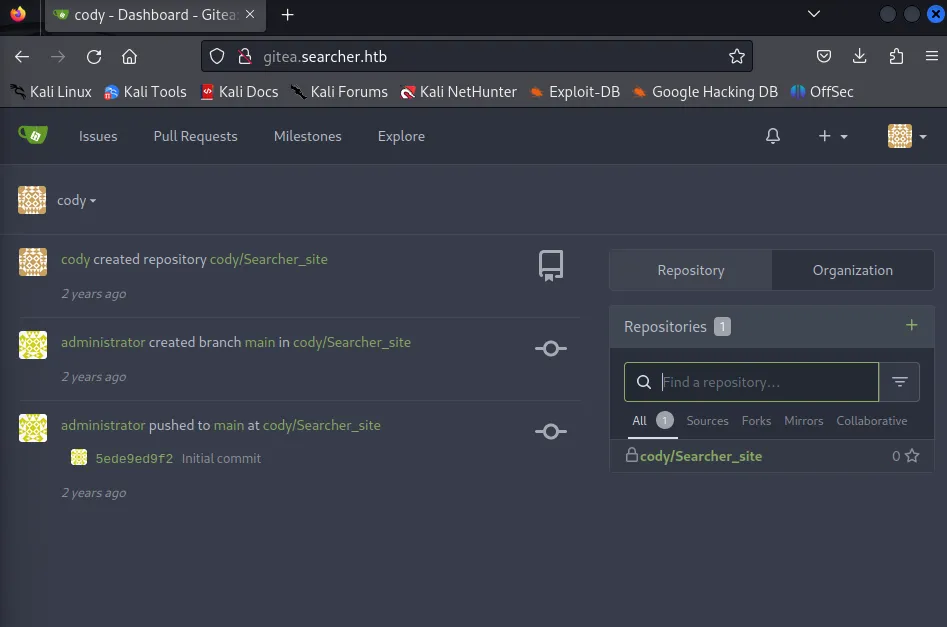This screenshot has height=627, width=947.
Task: Click cody's avatar in created repository entry
Action: 33,262
